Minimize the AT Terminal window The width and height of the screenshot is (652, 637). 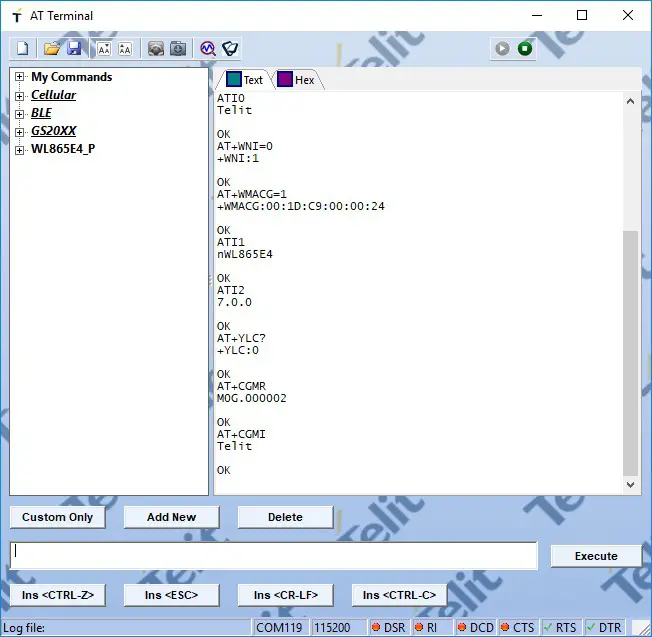pos(537,15)
